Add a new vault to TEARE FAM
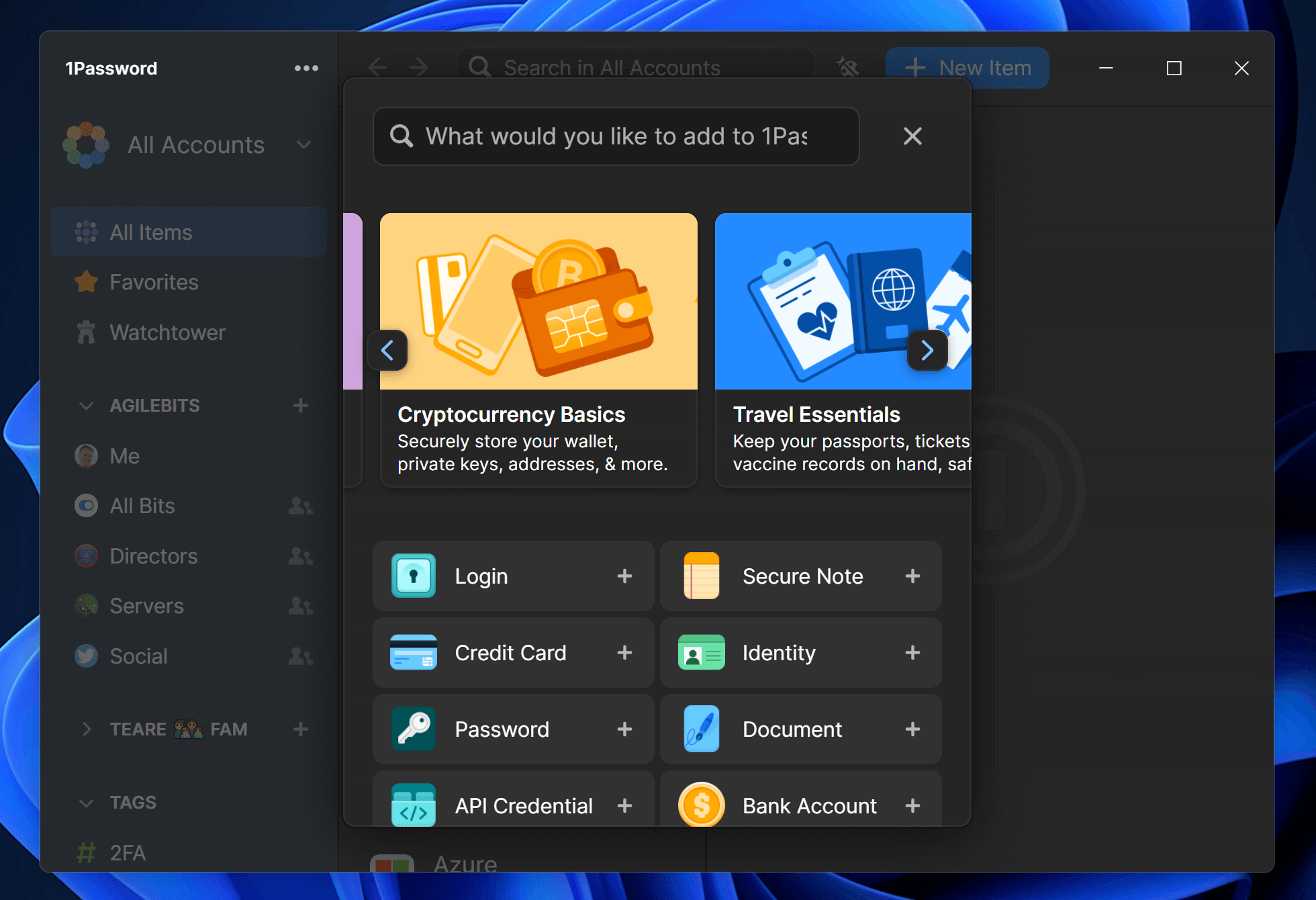Image resolution: width=1316 pixels, height=900 pixels. point(301,729)
